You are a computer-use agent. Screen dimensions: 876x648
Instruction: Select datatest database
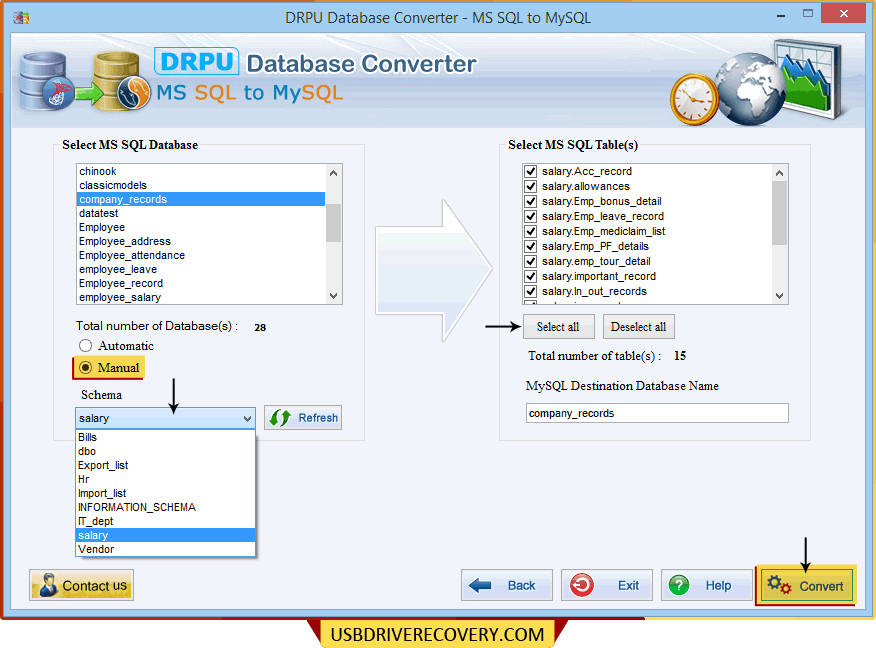tap(201, 213)
